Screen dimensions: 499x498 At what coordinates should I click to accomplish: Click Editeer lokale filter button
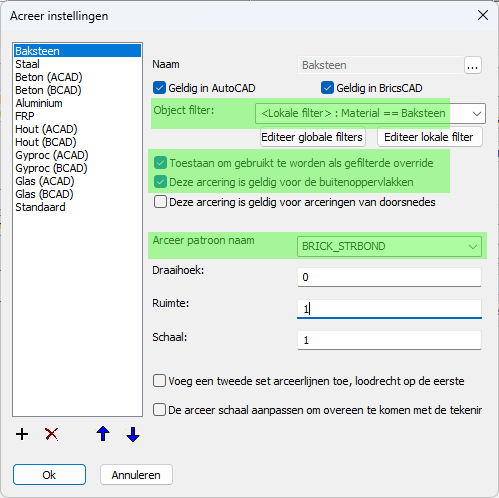click(x=429, y=137)
